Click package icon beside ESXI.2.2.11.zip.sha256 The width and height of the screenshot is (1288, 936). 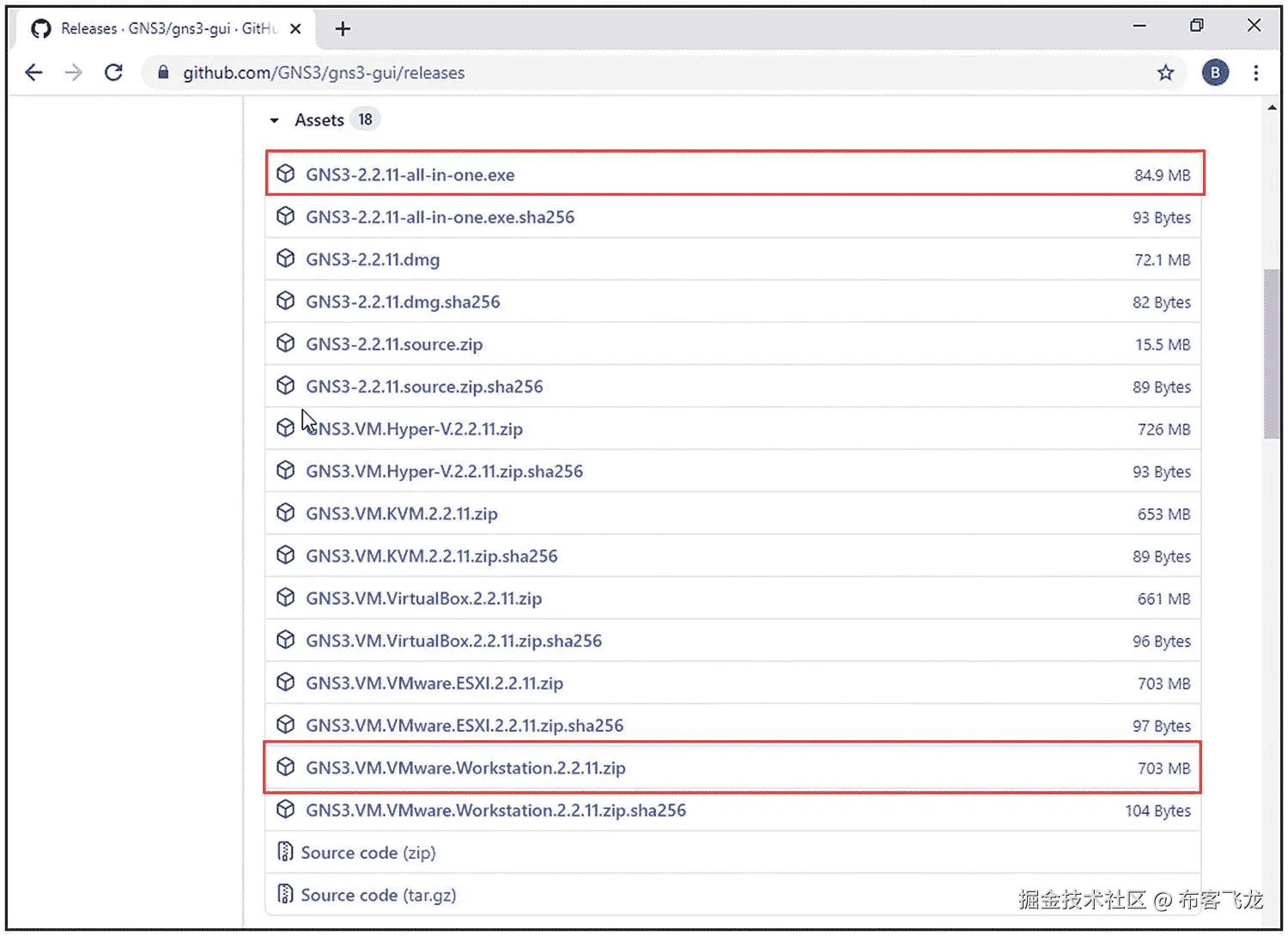pyautogui.click(x=286, y=725)
